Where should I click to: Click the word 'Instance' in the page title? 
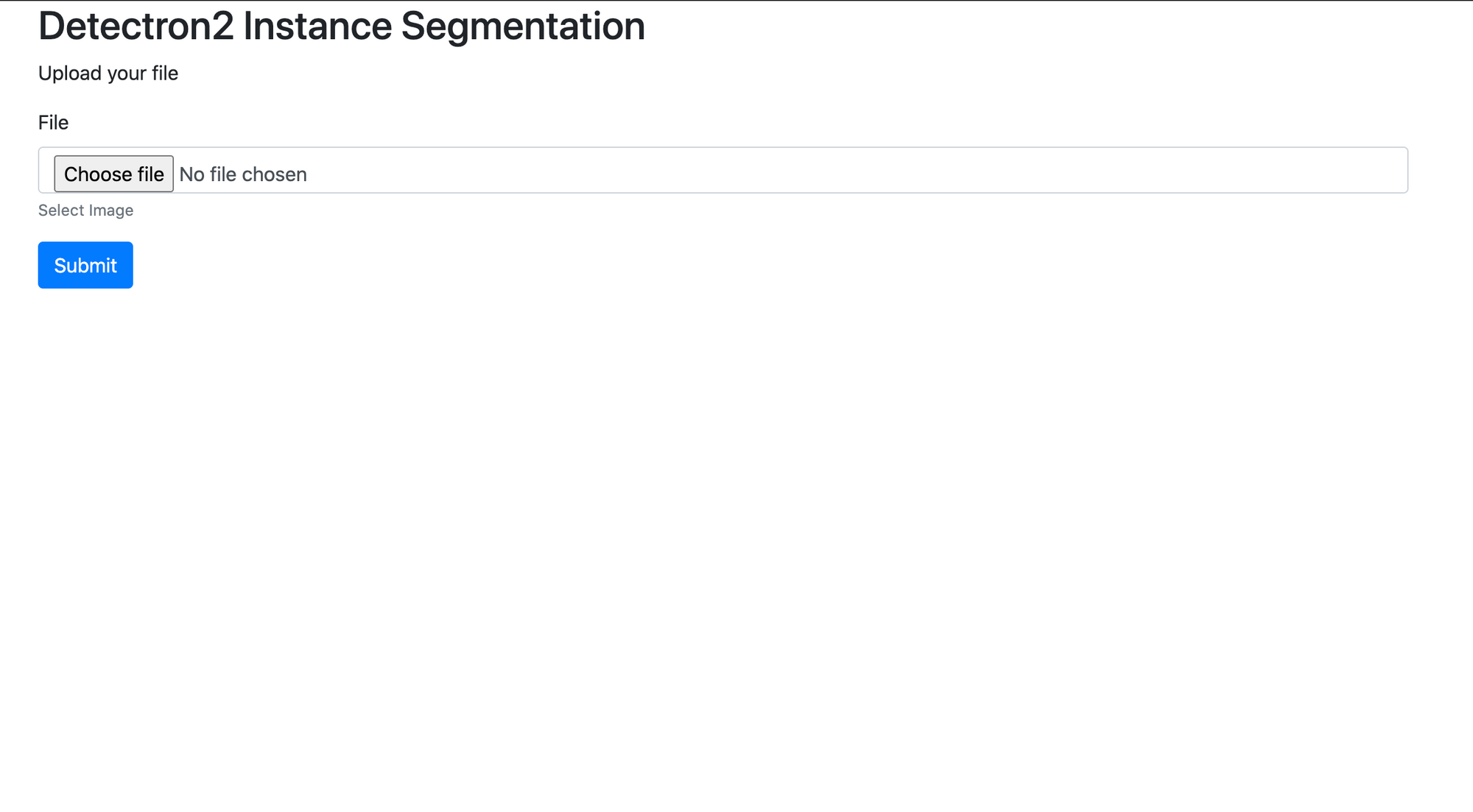pos(317,27)
